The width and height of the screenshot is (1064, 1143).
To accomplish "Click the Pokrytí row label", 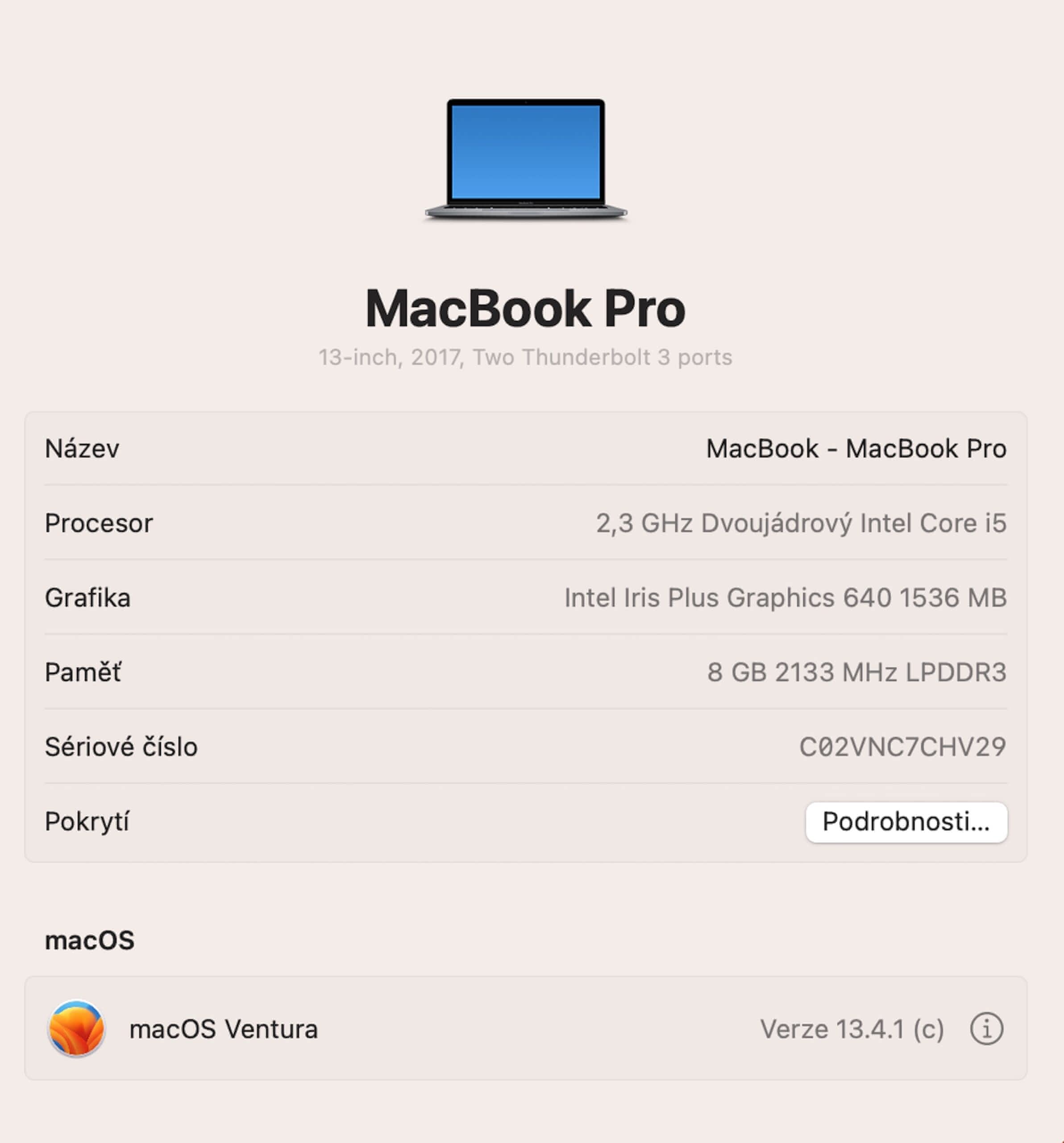I will (87, 822).
